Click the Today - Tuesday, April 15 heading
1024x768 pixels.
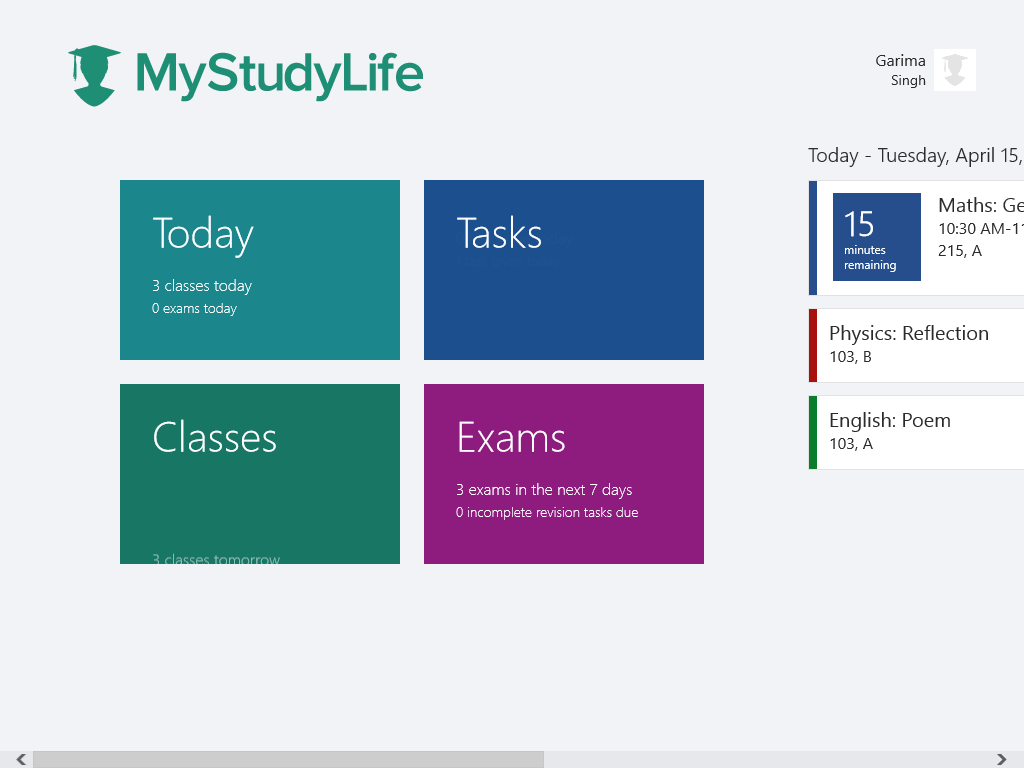pos(916,155)
